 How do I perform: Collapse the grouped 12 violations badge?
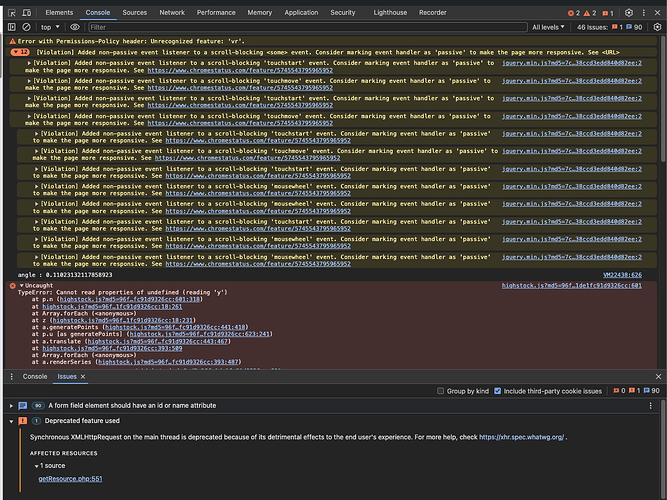coord(20,52)
